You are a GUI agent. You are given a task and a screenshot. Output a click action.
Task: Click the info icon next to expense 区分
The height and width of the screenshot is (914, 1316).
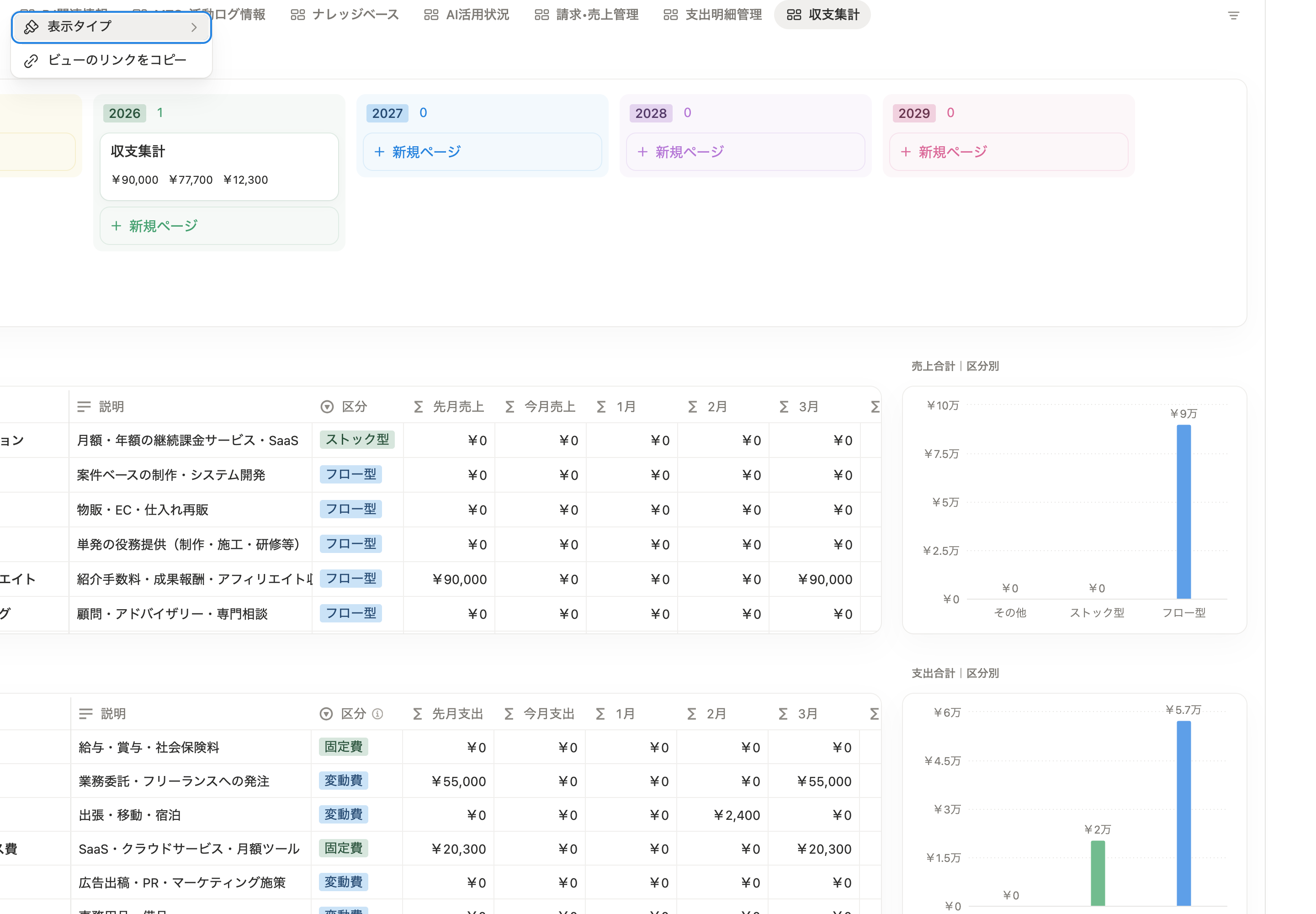point(377,713)
